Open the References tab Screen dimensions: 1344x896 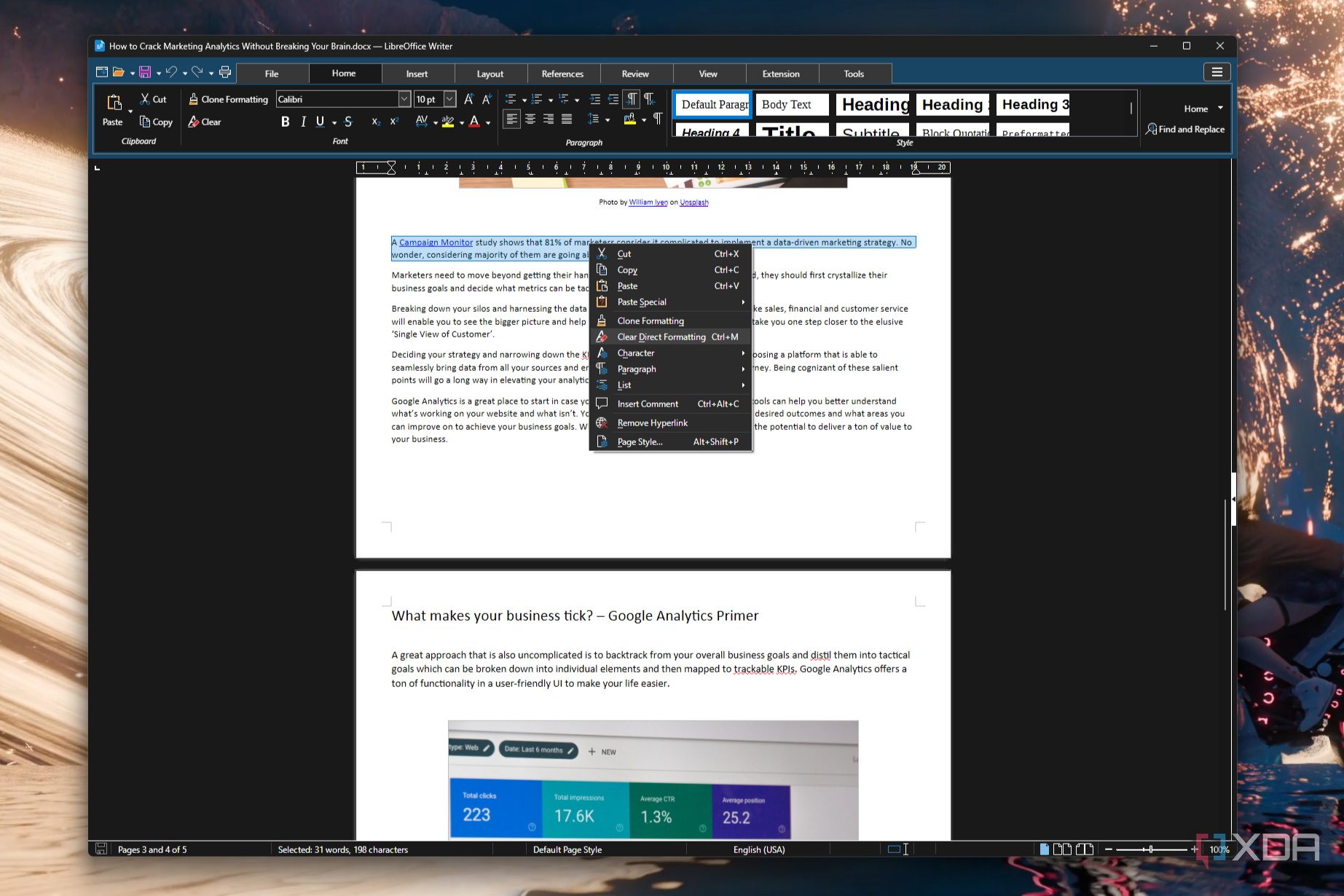563,74
